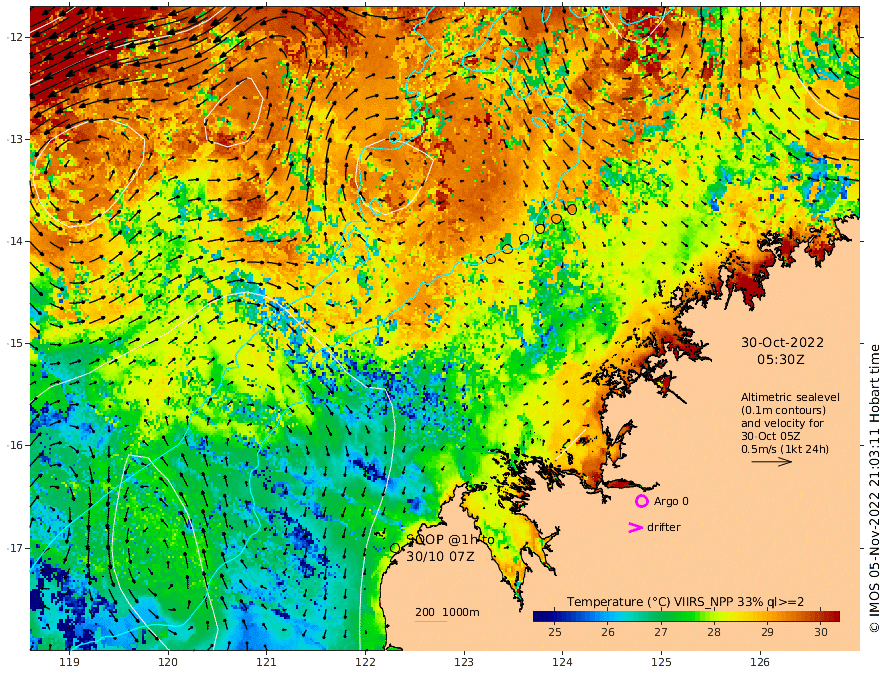Click the IMOS copyright timestamp text
This screenshot has width=880, height=680.
pos(874,489)
